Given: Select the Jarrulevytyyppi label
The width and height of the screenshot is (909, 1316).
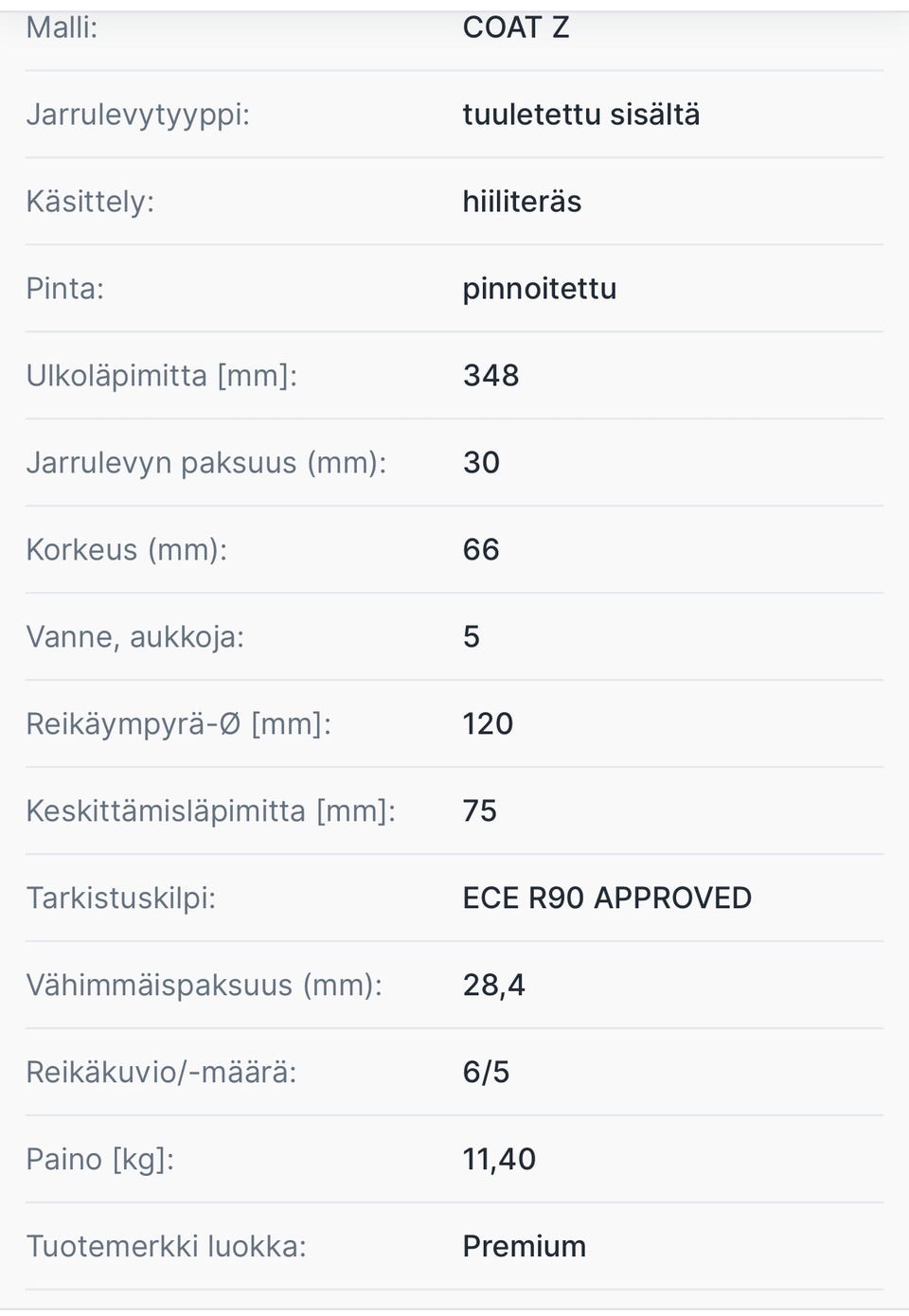Looking at the screenshot, I should coord(137,115).
